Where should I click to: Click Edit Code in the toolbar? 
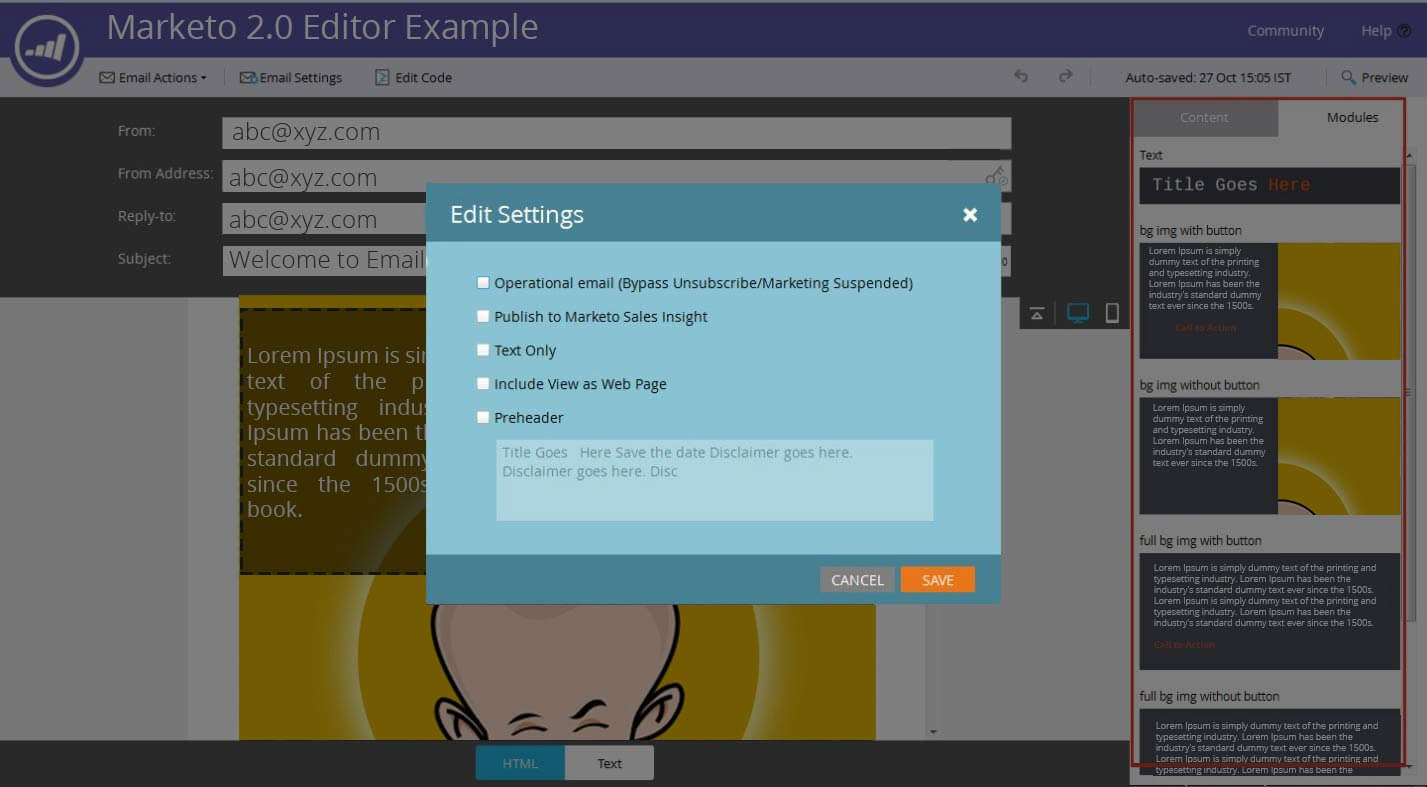point(413,77)
